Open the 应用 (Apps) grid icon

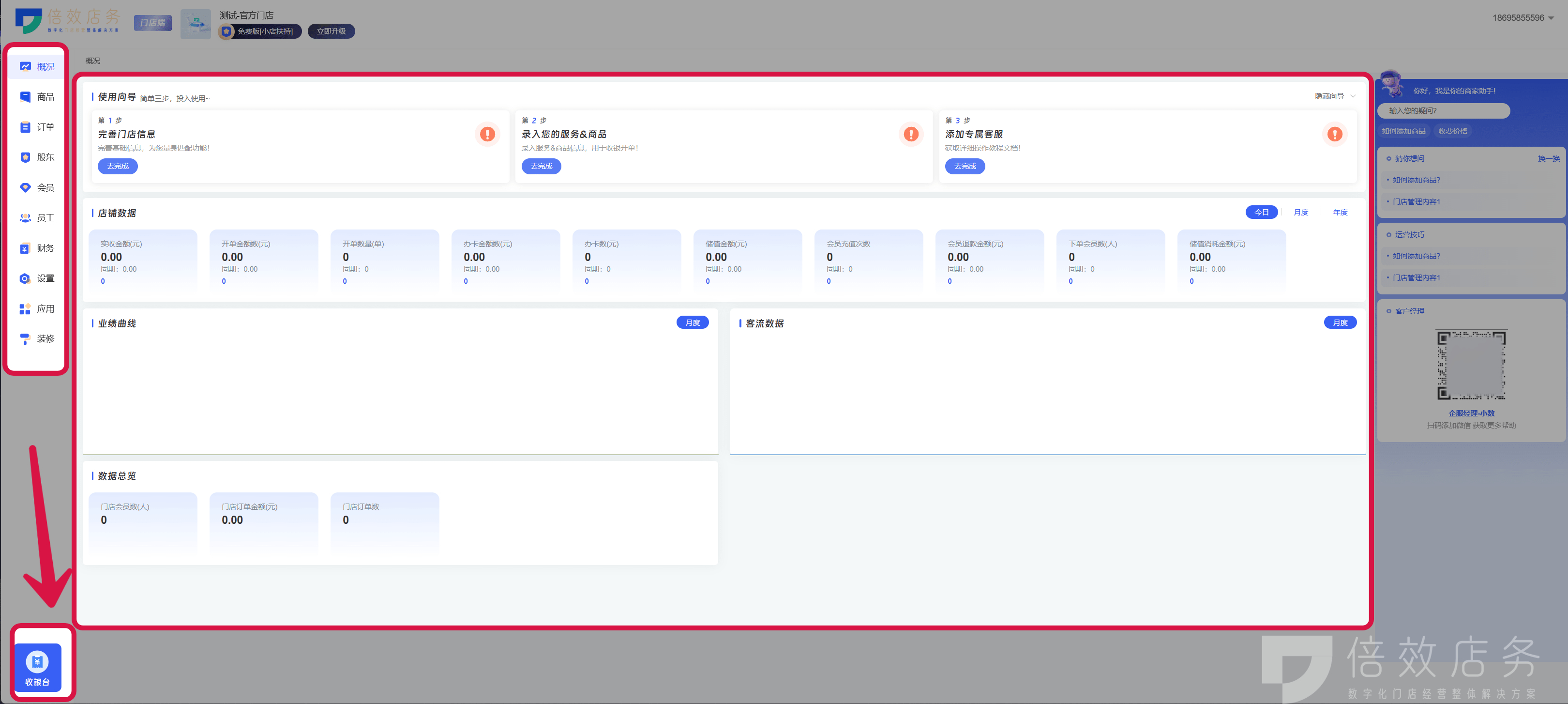pos(25,309)
